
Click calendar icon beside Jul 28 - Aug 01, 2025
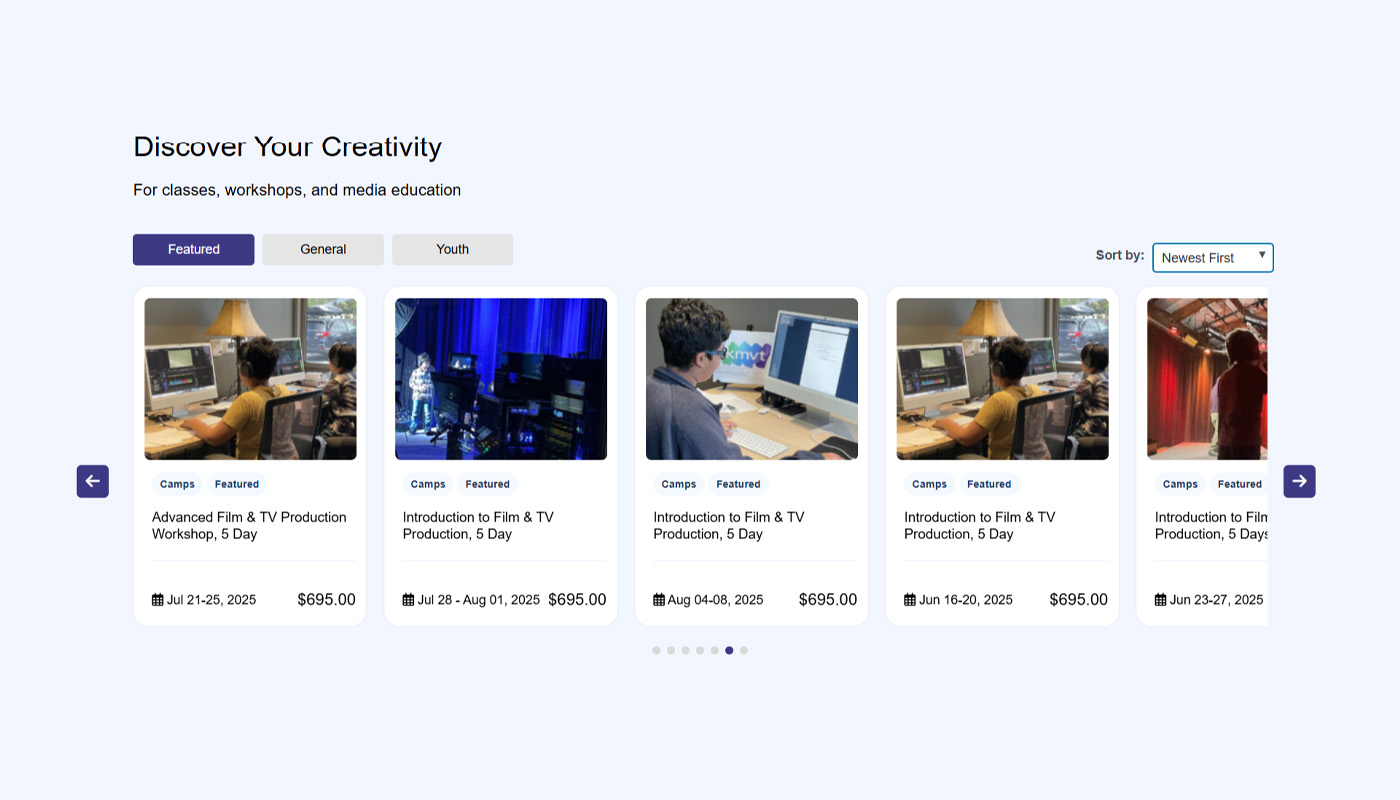tap(408, 600)
